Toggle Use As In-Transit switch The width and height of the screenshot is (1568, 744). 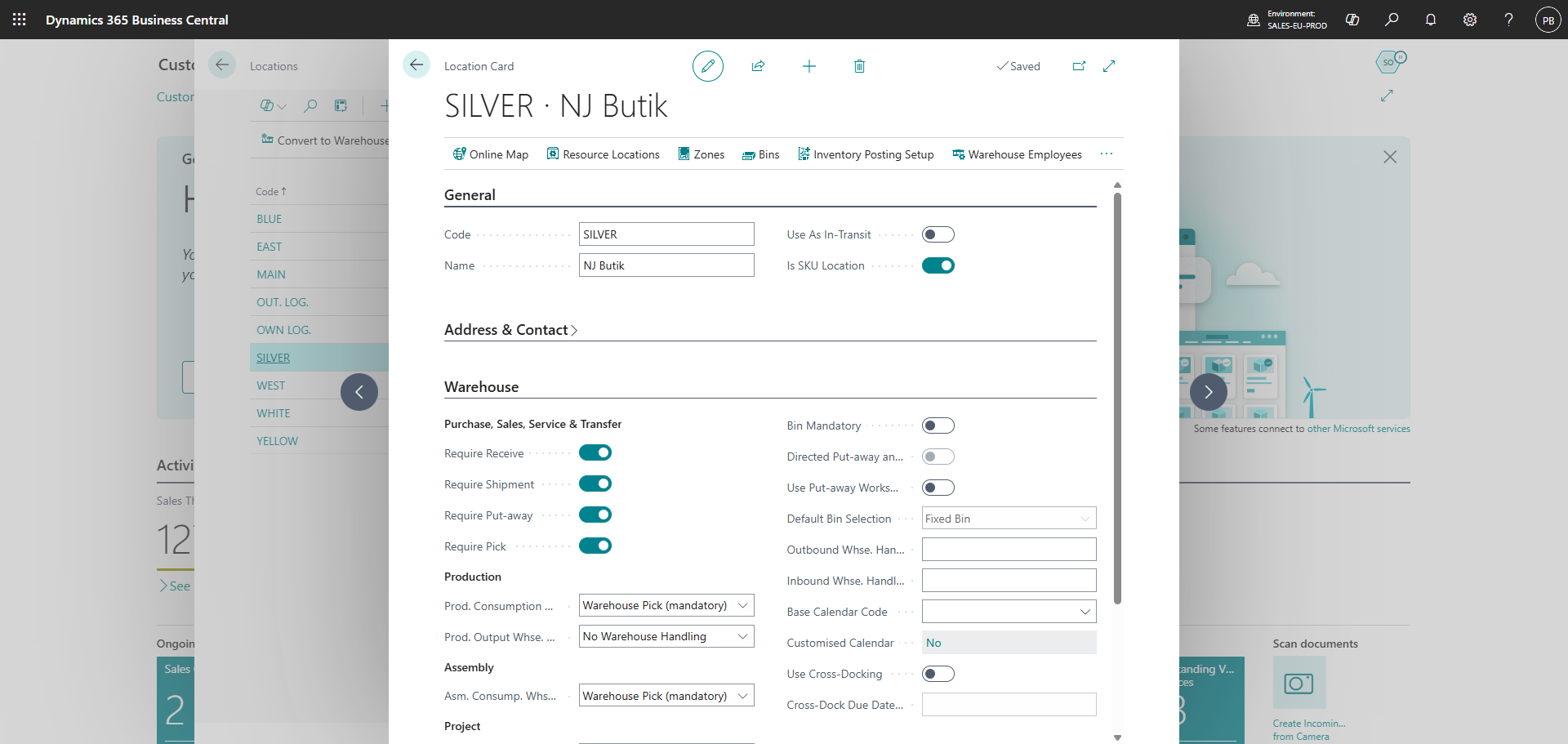(x=938, y=234)
